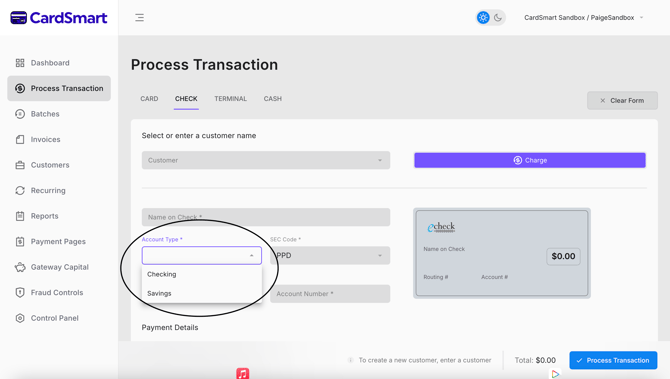The height and width of the screenshot is (379, 670).
Task: Switch to dark mode moon icon
Action: [498, 18]
